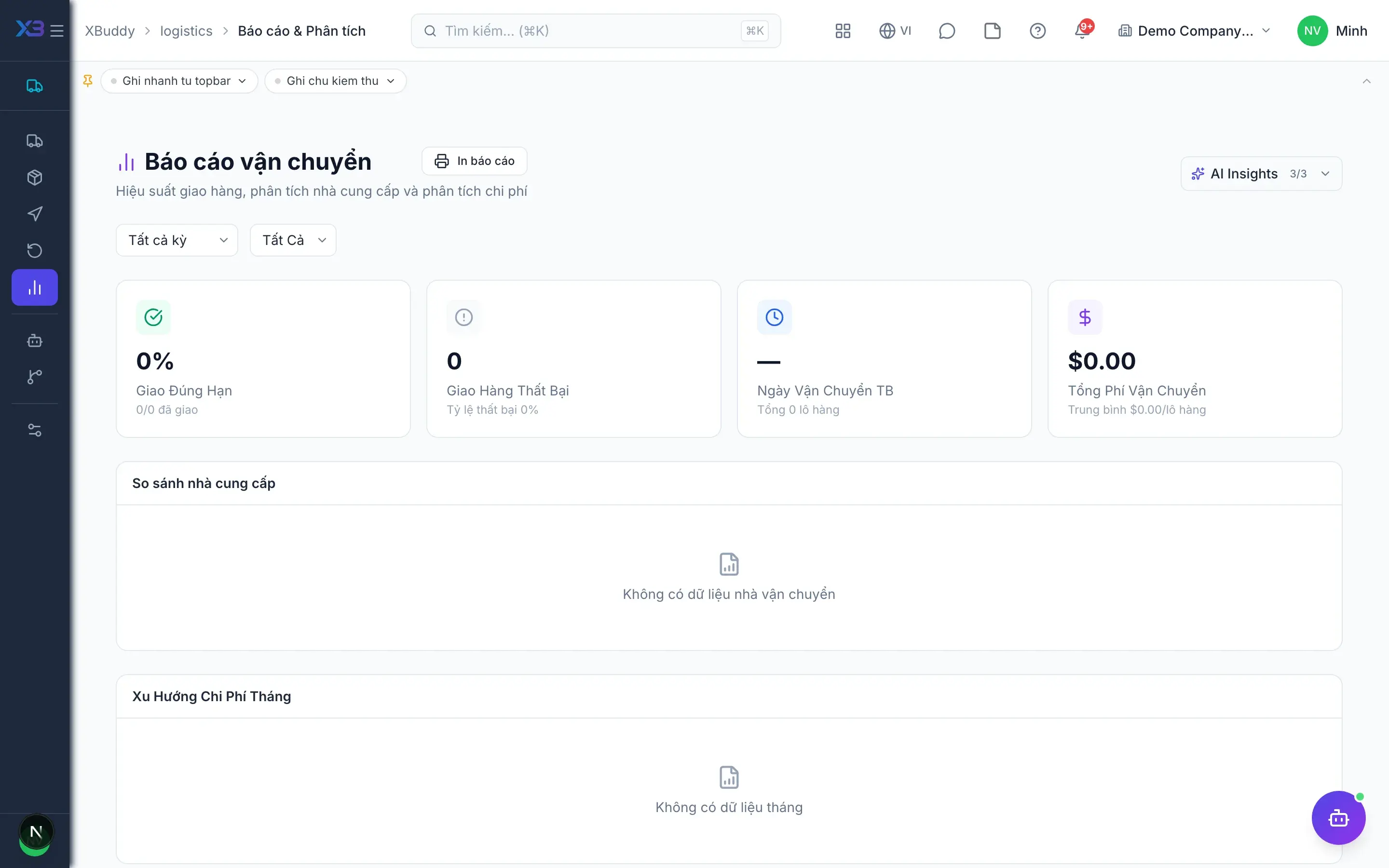Open the chat bubble icon in topbar
Viewport: 1389px width, 868px height.
[x=946, y=30]
